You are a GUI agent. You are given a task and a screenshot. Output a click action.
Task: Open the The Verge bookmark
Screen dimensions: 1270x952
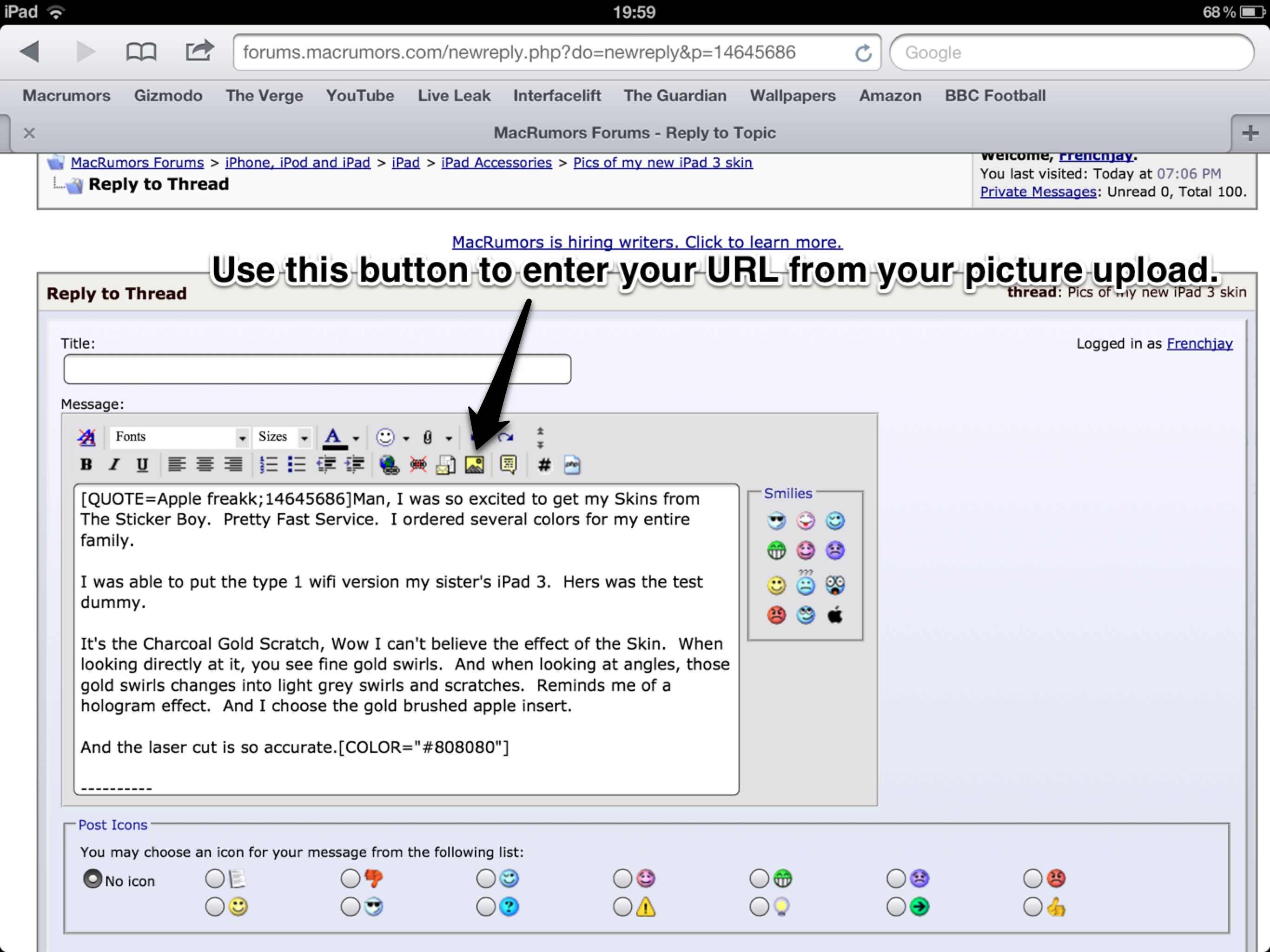point(264,96)
